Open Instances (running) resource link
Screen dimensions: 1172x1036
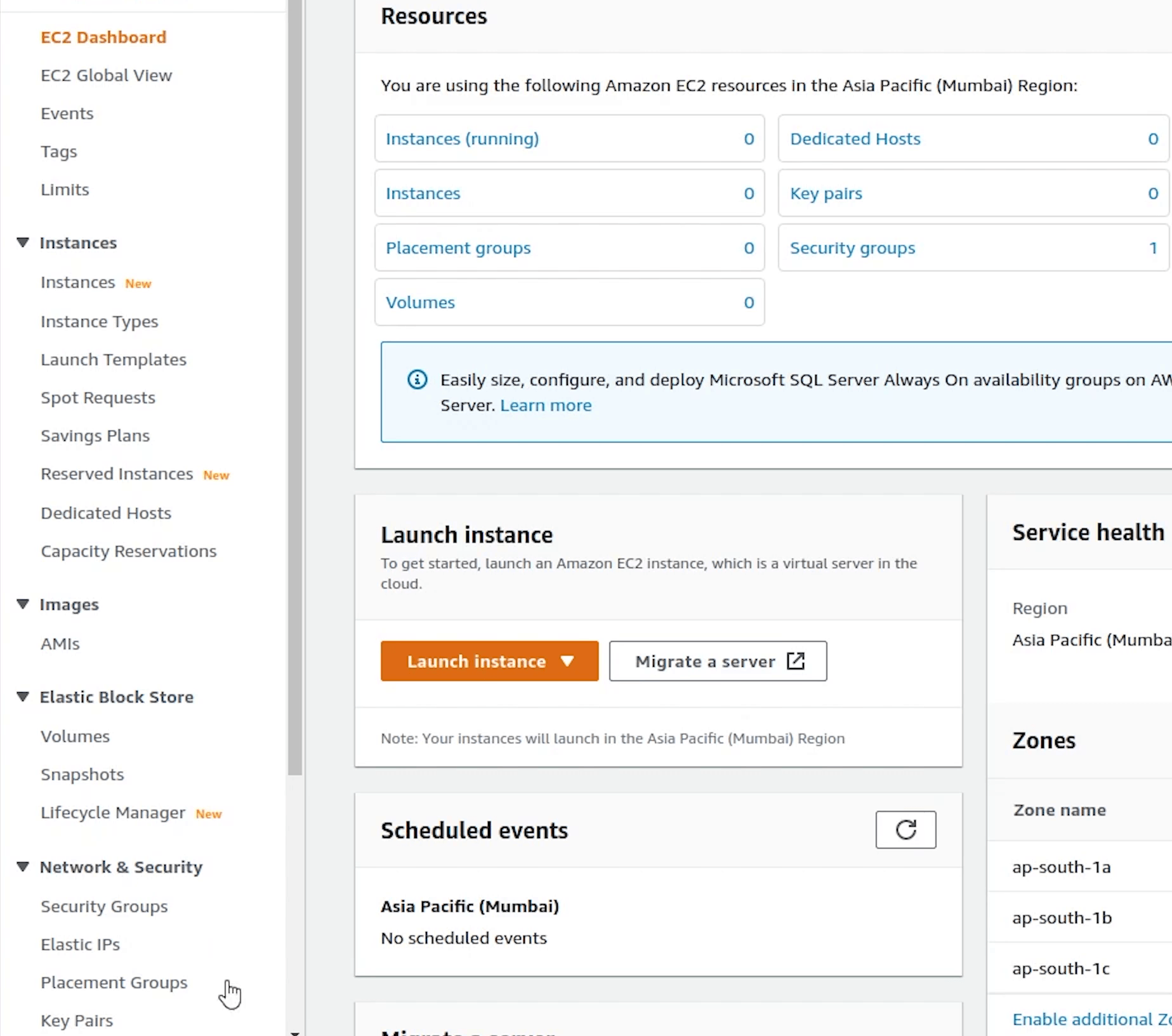tap(462, 139)
